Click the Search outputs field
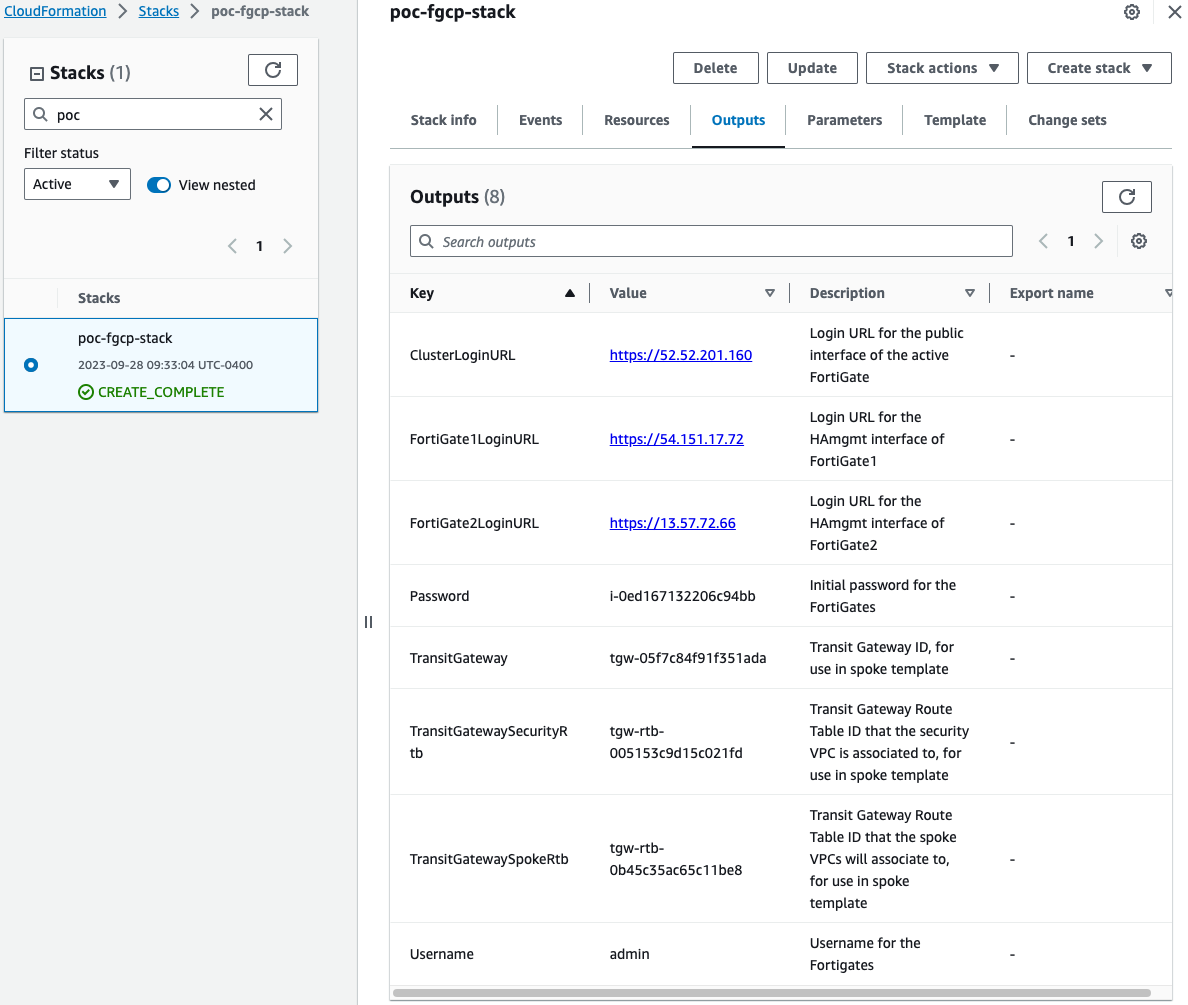Screen dimensions: 1188x1005 tap(711, 241)
